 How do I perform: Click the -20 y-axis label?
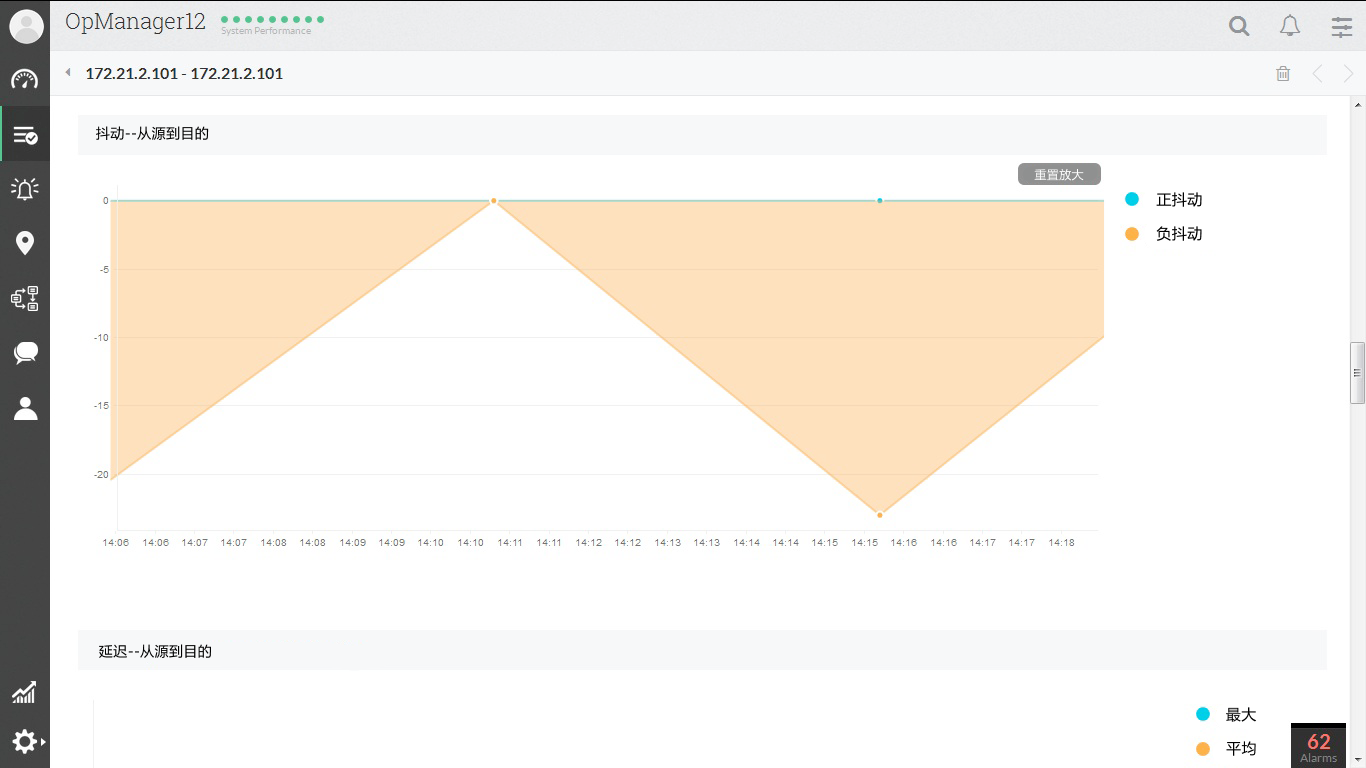pos(102,474)
